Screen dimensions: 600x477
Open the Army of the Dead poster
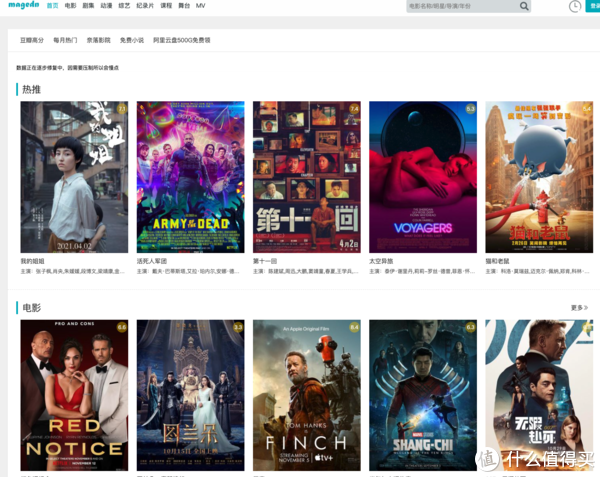pyautogui.click(x=191, y=177)
